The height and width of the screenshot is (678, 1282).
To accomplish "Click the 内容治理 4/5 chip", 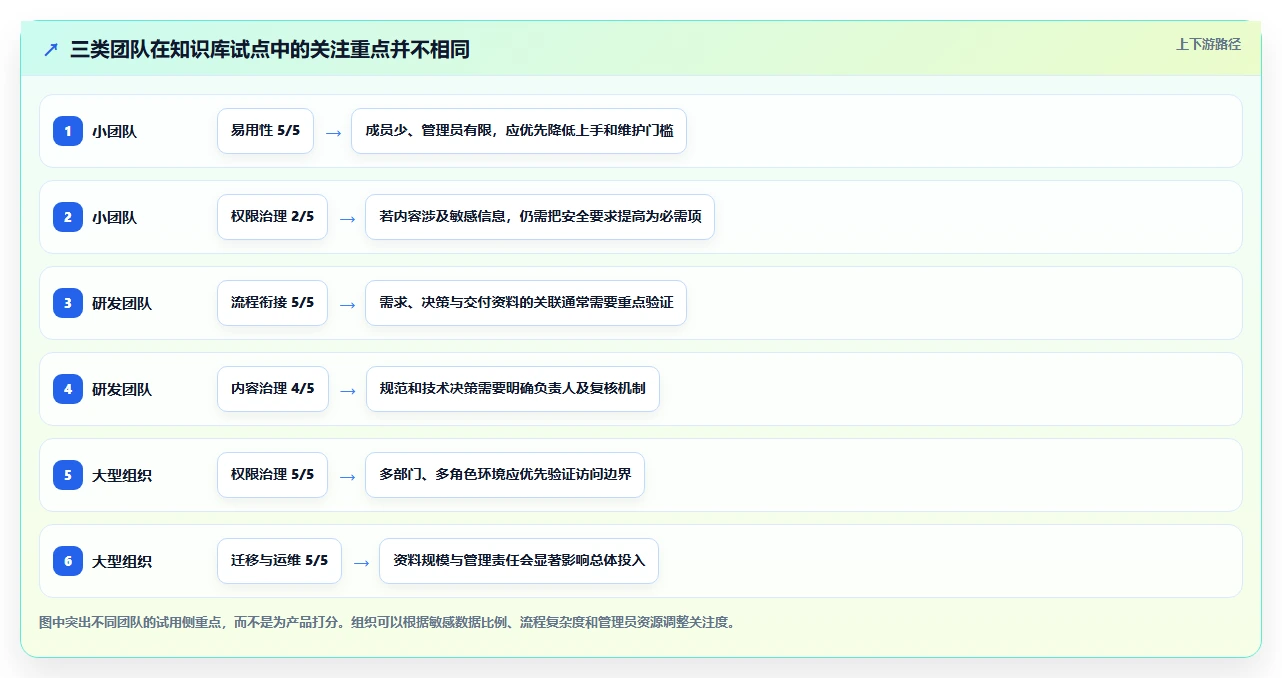I will point(272,389).
